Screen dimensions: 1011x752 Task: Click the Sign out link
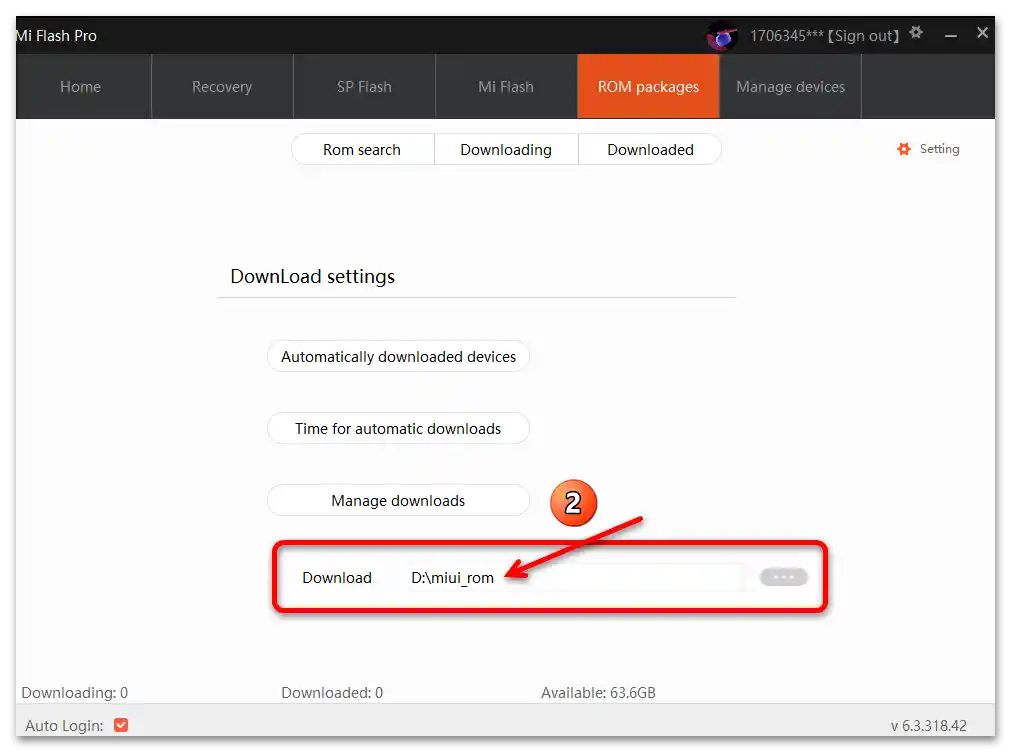864,36
